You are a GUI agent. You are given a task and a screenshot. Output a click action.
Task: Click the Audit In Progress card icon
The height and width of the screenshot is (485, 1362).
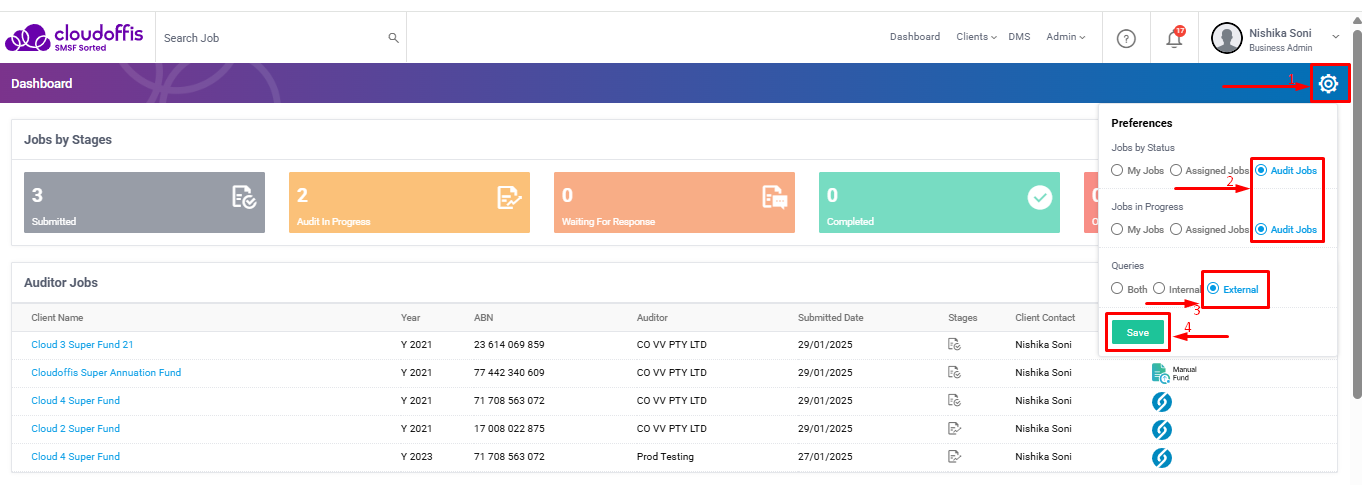pyautogui.click(x=509, y=197)
